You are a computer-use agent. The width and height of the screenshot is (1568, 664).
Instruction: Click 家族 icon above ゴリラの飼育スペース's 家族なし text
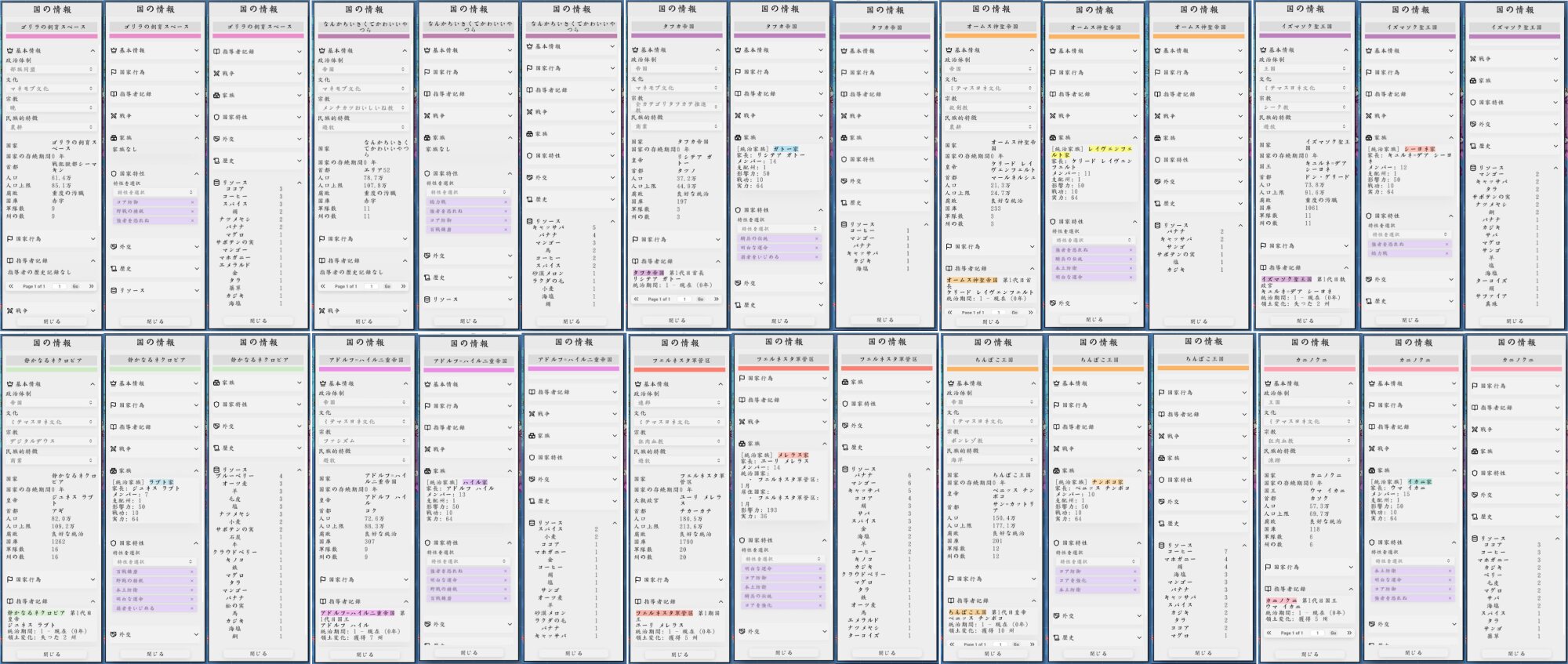click(x=114, y=138)
